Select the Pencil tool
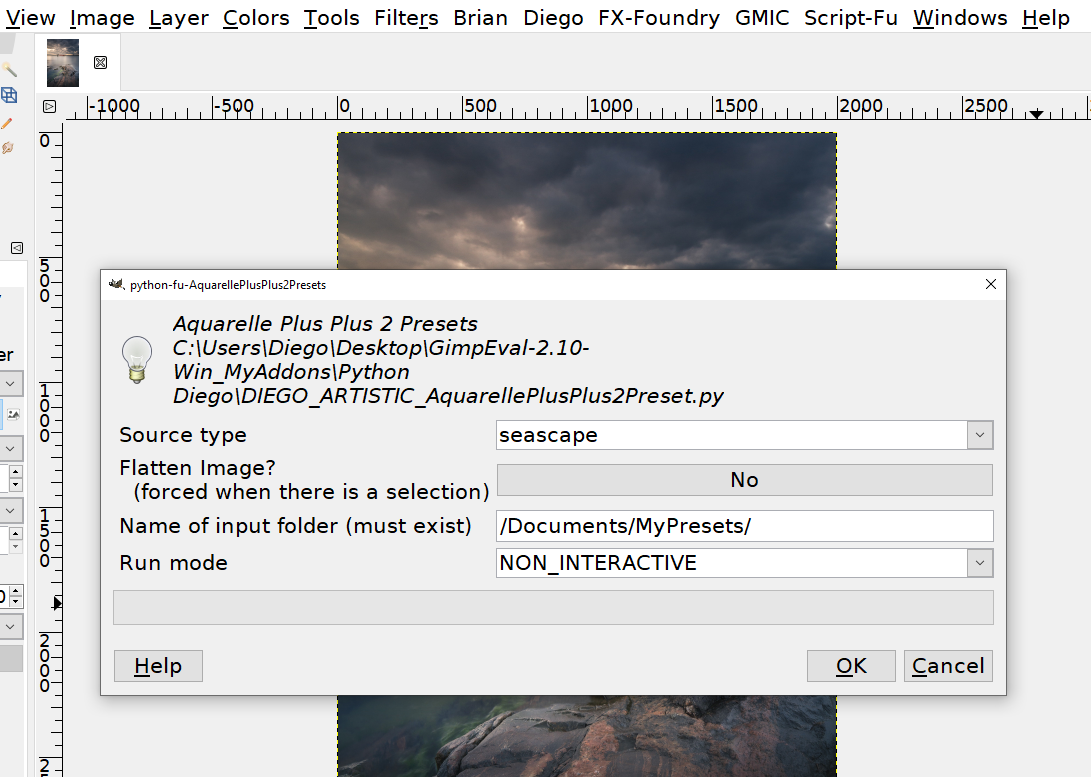 [x=7, y=123]
